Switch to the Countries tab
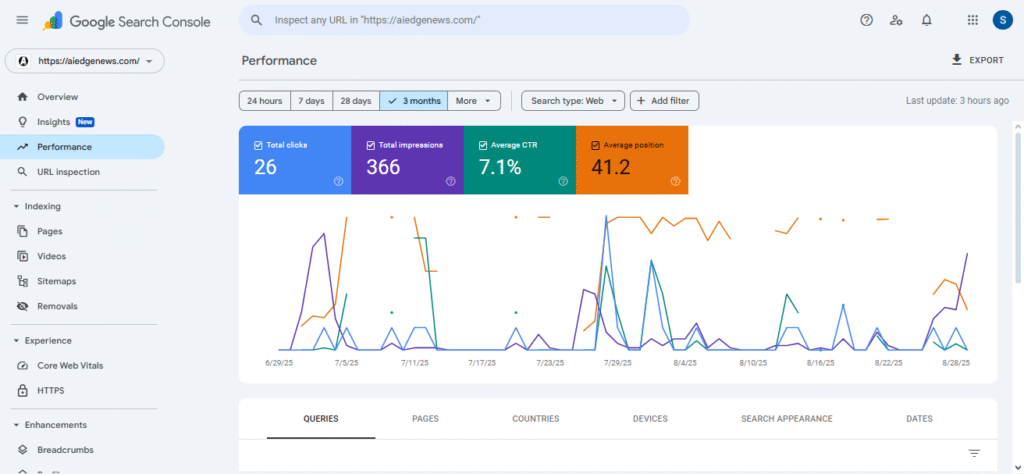1024x474 pixels. [535, 419]
